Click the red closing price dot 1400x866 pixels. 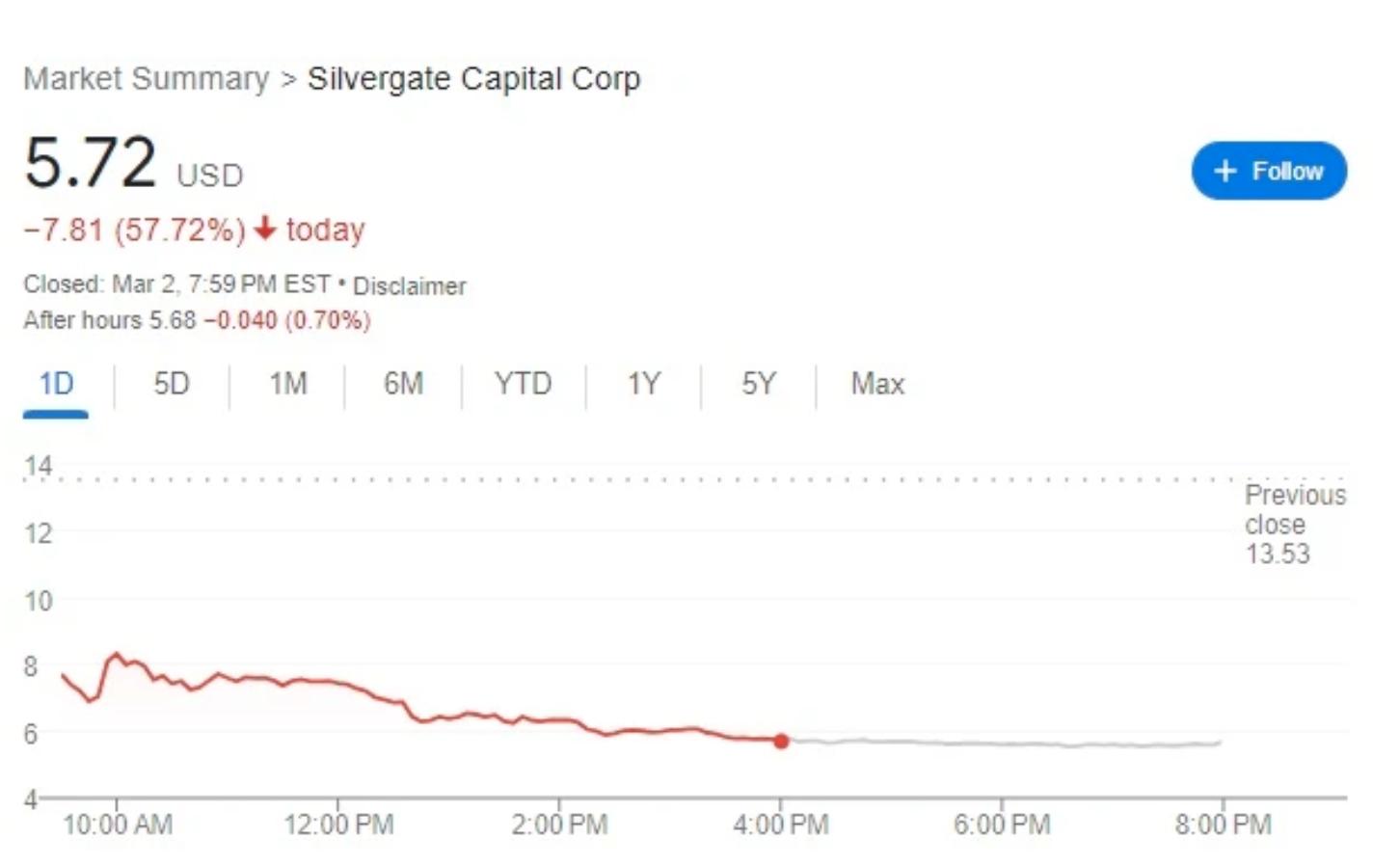pyautogui.click(x=781, y=741)
